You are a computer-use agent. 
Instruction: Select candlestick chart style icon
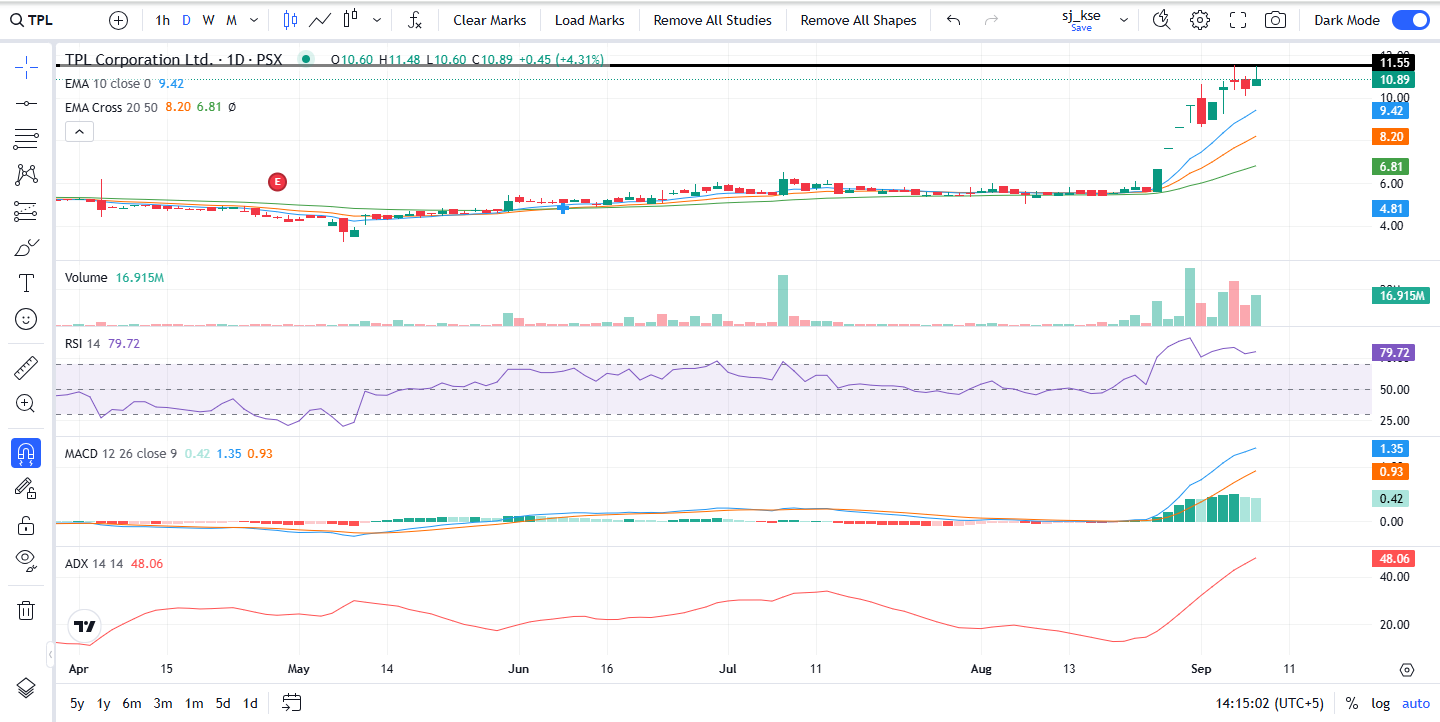point(290,20)
